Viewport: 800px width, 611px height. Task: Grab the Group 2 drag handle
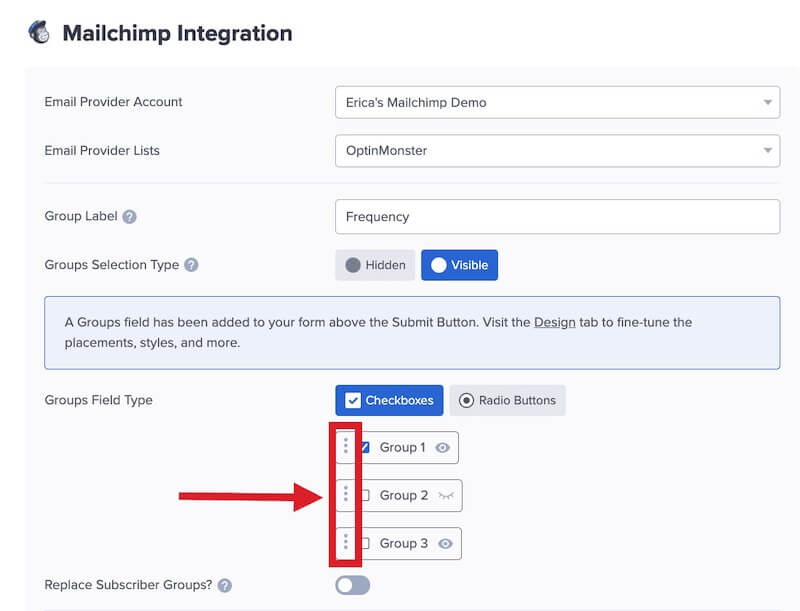point(346,494)
